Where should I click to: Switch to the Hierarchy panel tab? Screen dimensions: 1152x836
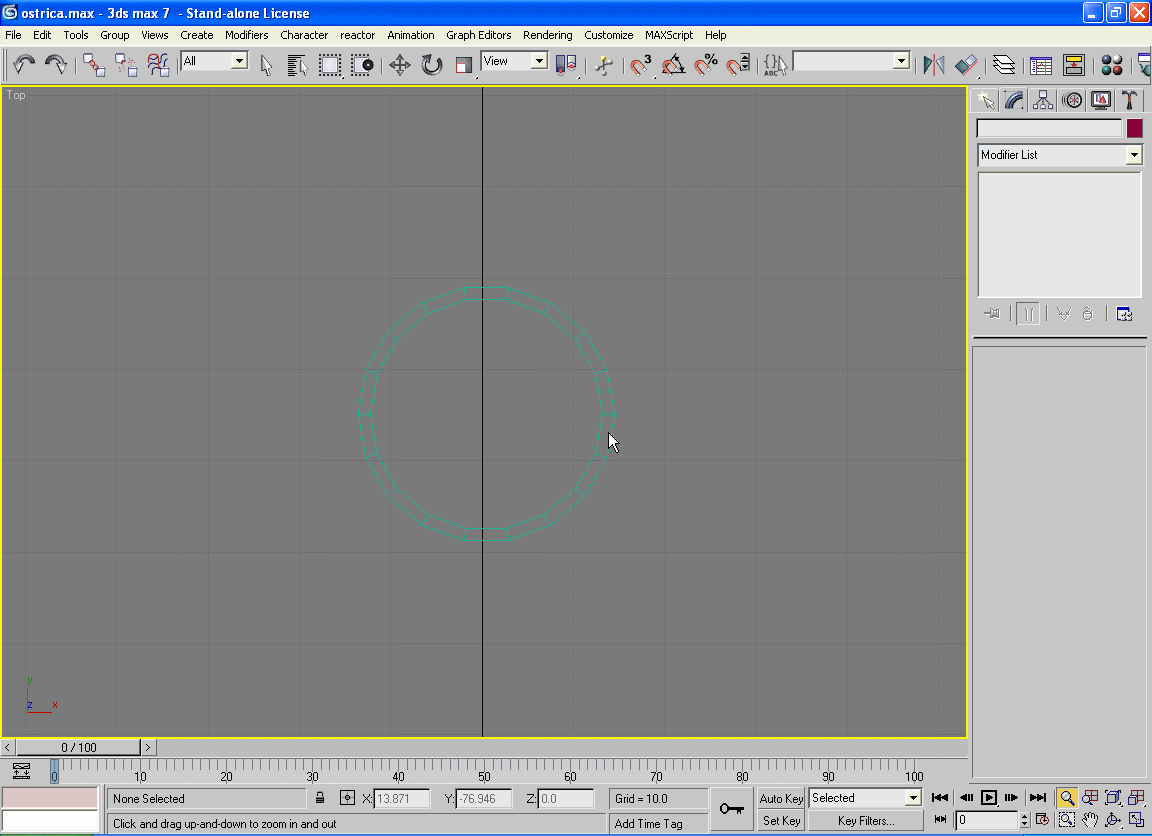pos(1043,100)
